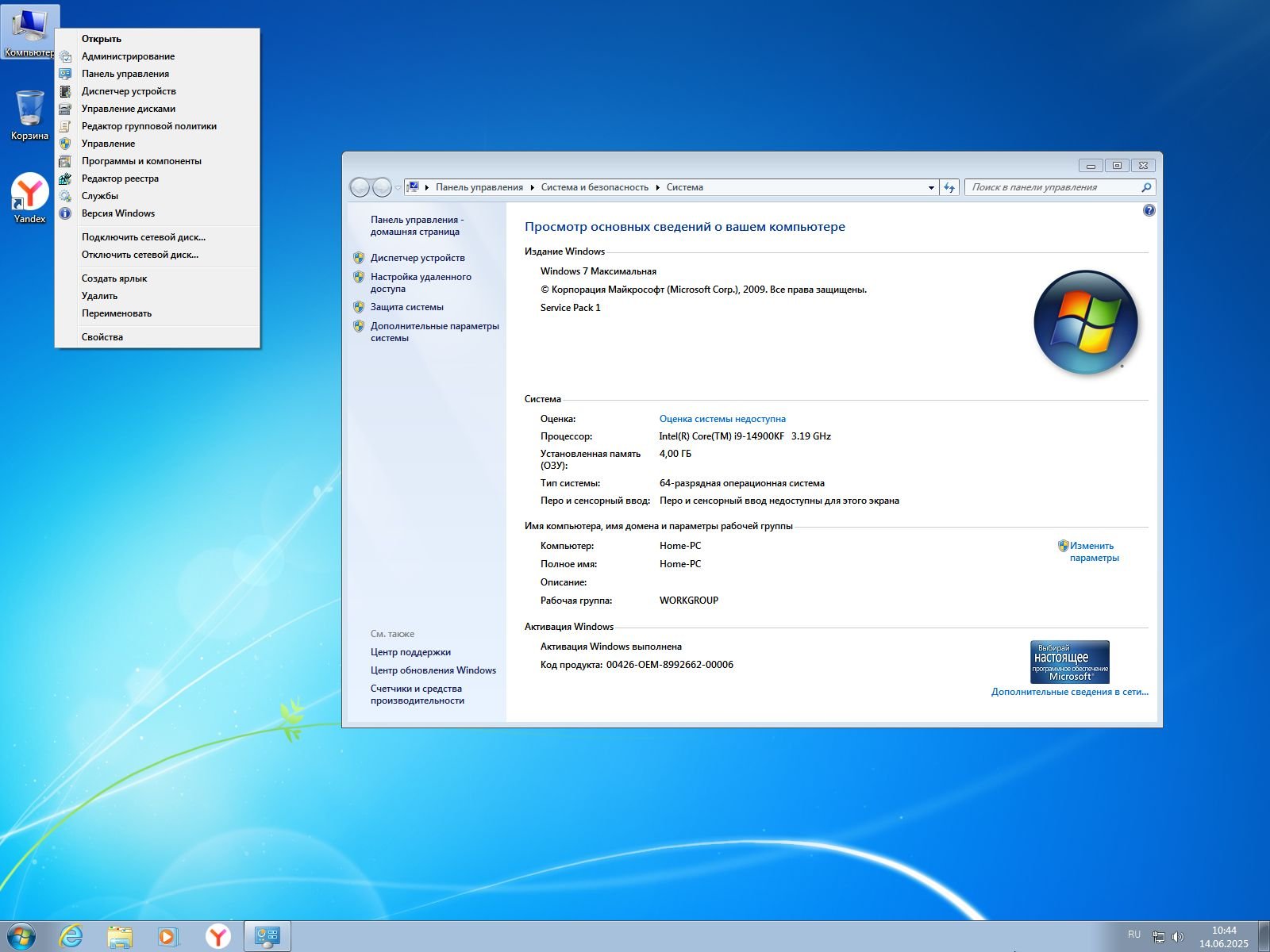1270x952 pixels.
Task: Click the volume speaker tray icon
Action: click(1178, 937)
